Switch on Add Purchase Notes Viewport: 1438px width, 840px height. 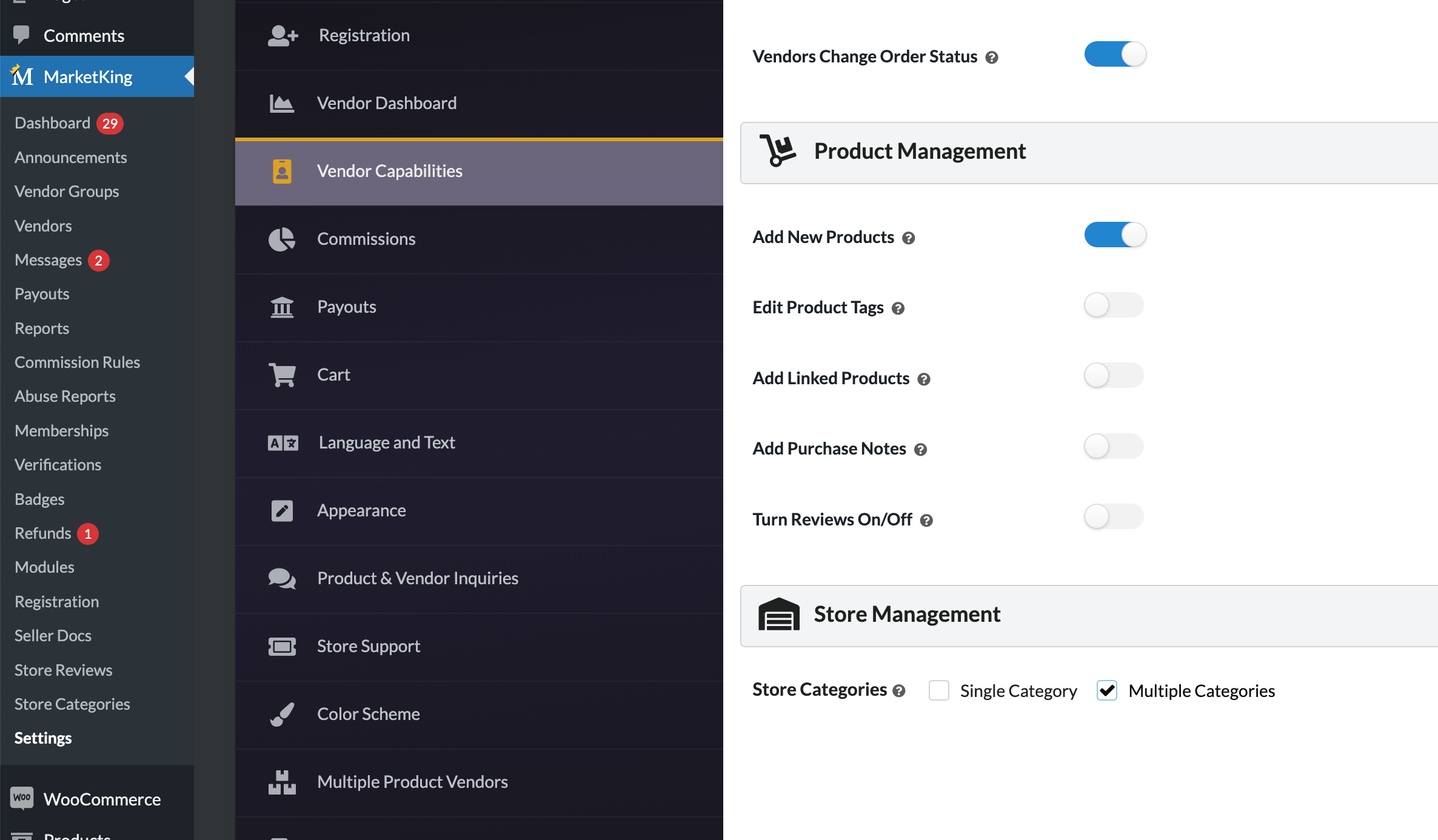[x=1114, y=446]
